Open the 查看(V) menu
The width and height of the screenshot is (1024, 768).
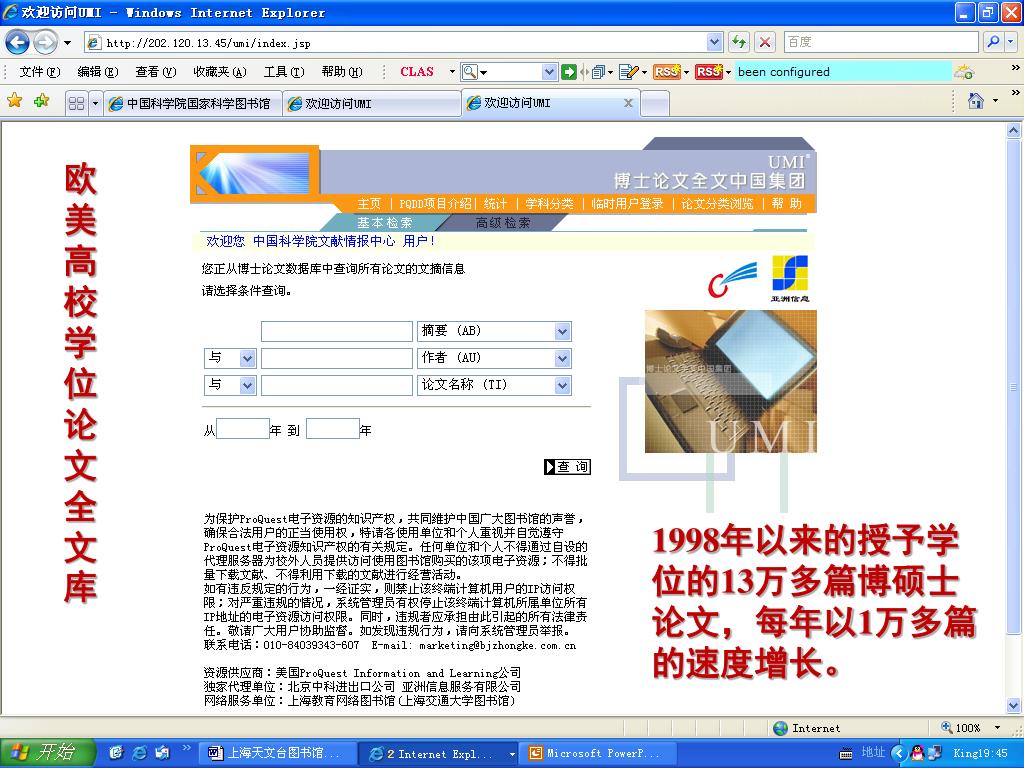point(156,72)
